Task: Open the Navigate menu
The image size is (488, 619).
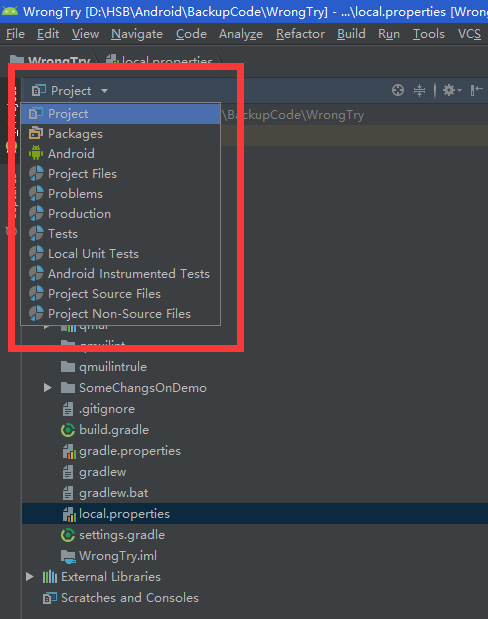Action: coord(137,34)
